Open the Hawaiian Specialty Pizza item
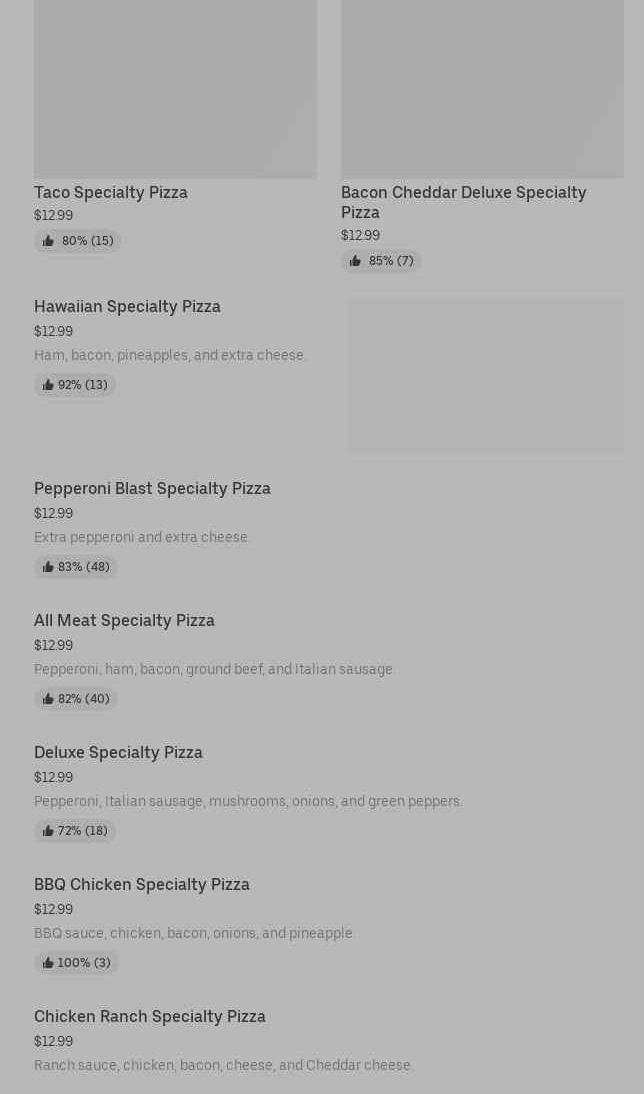Image resolution: width=644 pixels, height=1094 pixels. point(127,306)
